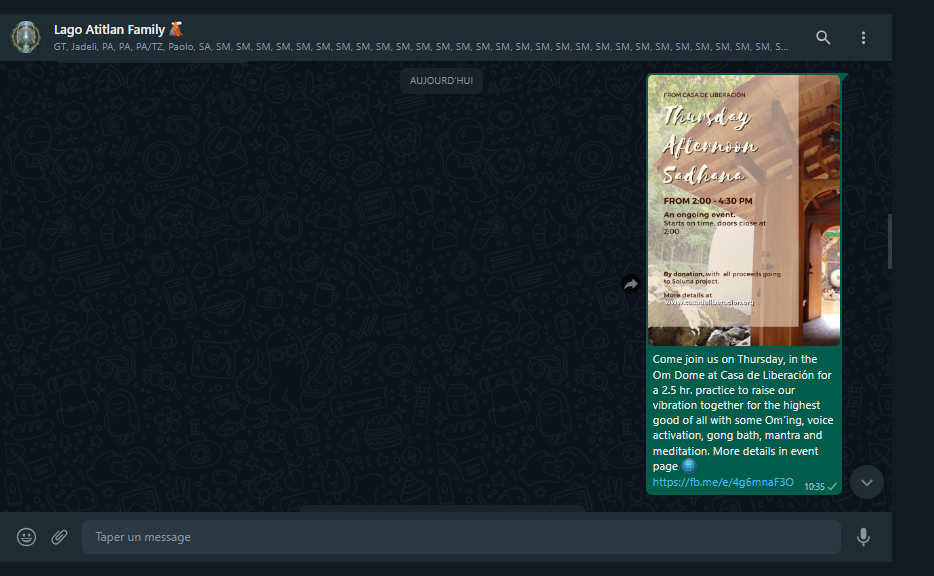This screenshot has height=576, width=934.
Task: Click the search icon in chat header
Action: [x=823, y=38]
